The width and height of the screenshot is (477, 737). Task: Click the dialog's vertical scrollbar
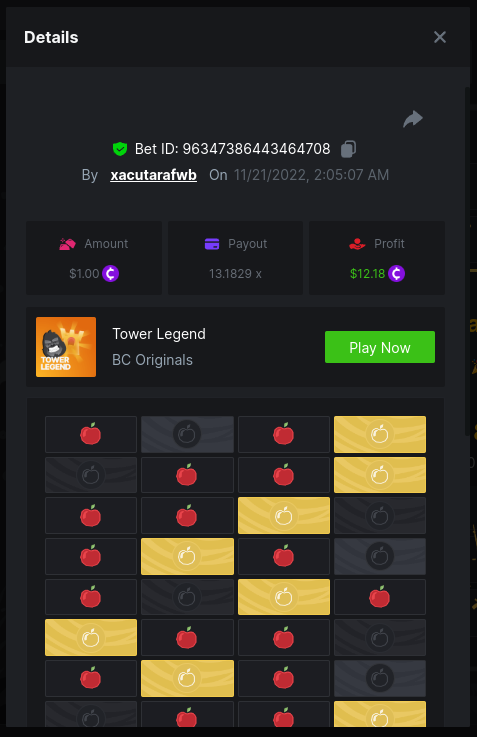click(x=467, y=261)
